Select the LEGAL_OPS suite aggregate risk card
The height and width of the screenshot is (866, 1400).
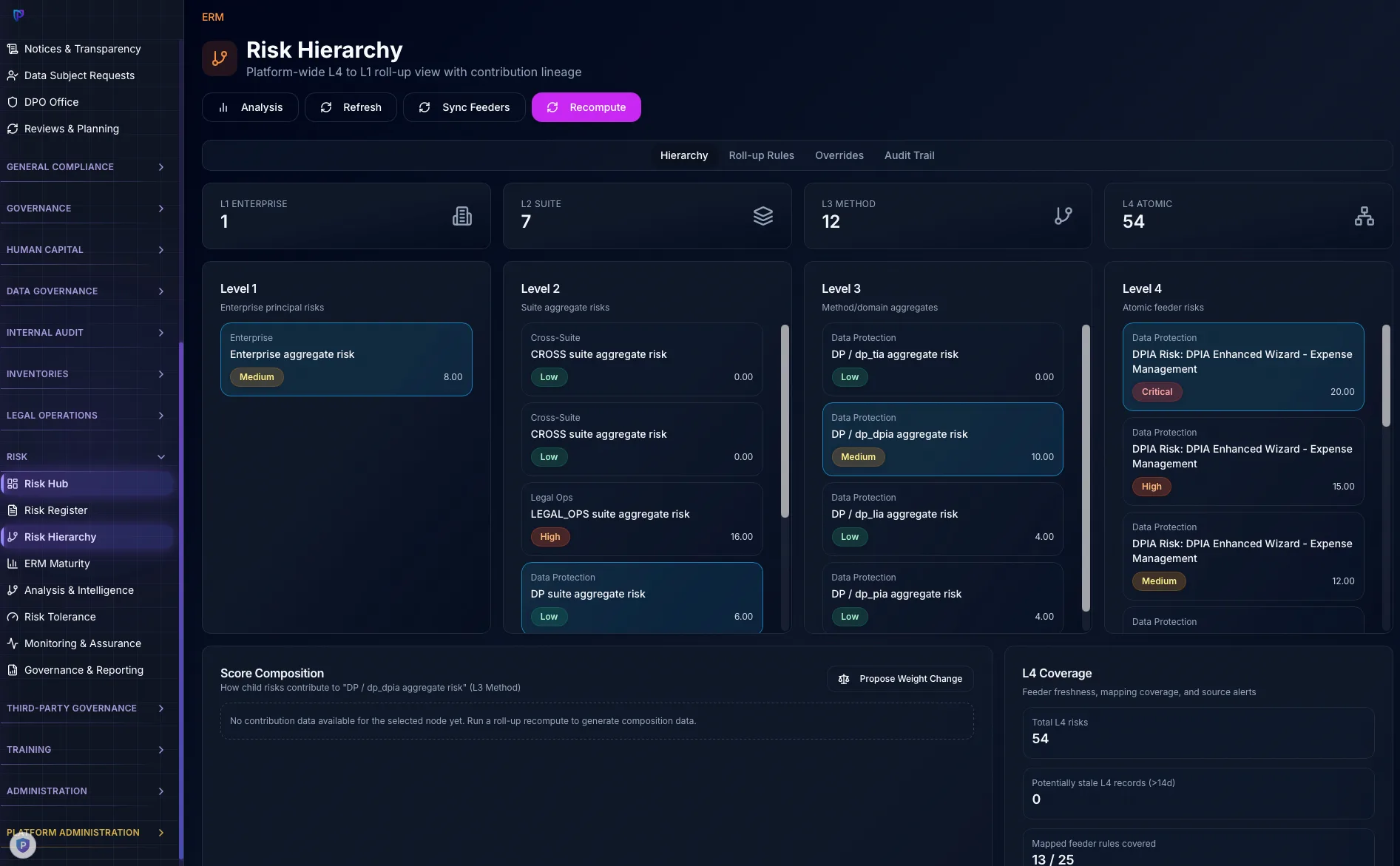click(642, 519)
